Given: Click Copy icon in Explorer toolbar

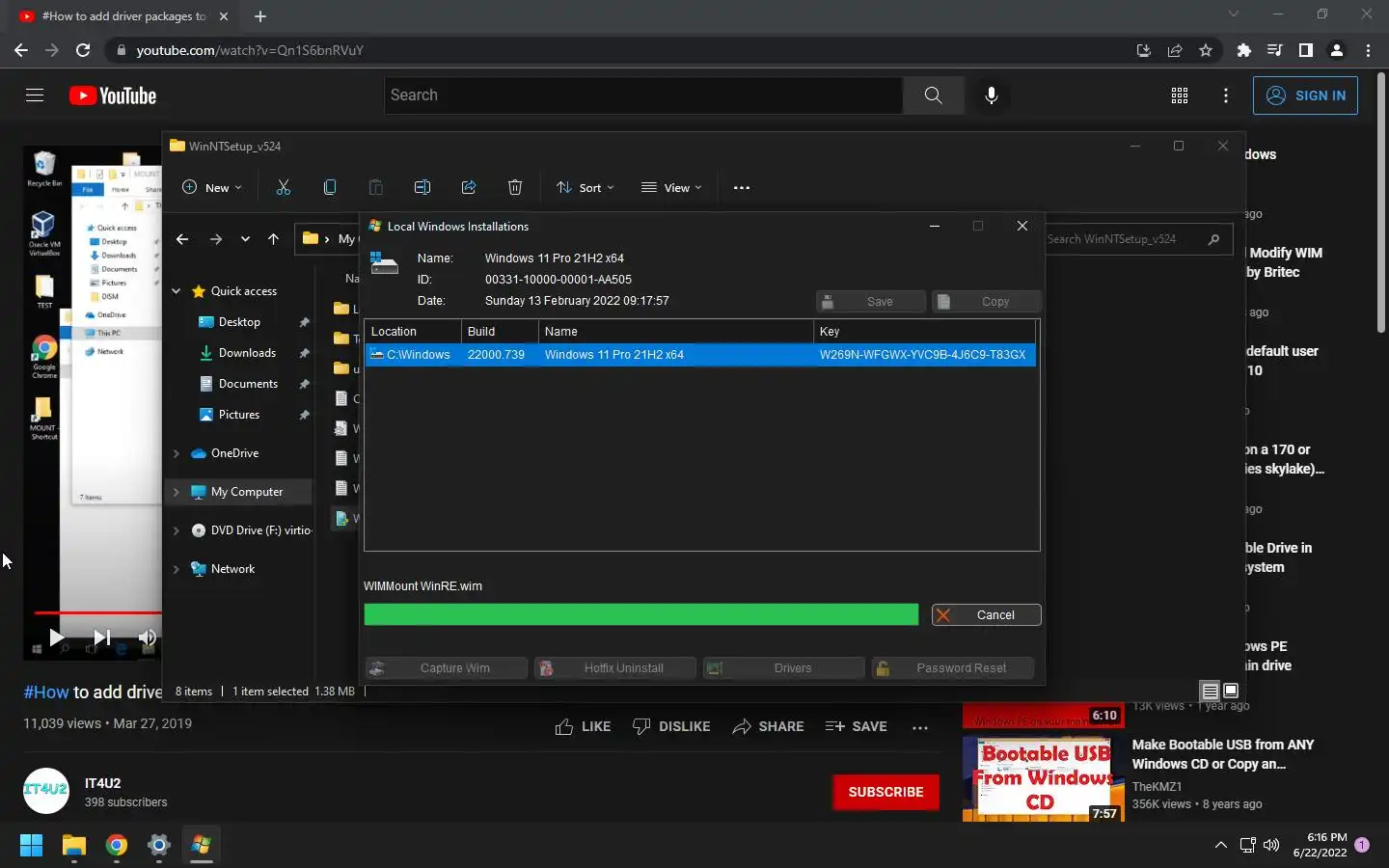Looking at the screenshot, I should point(330,188).
